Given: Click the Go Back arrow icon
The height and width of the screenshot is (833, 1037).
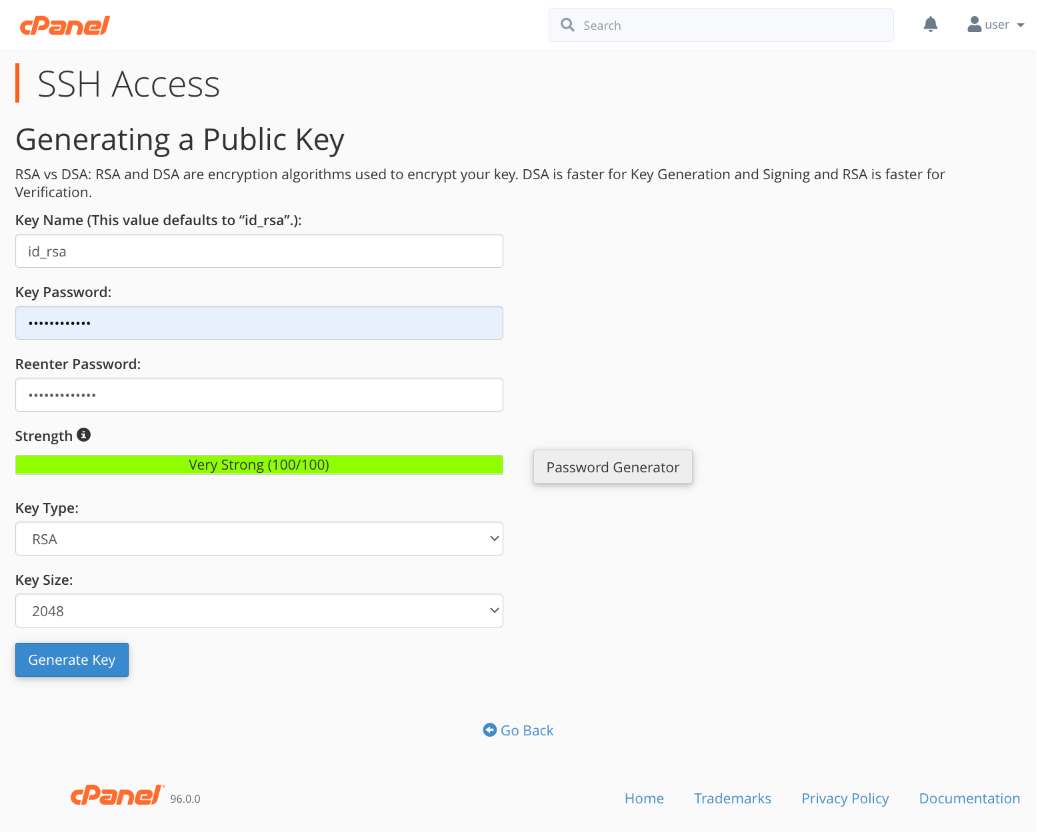Looking at the screenshot, I should (489, 730).
